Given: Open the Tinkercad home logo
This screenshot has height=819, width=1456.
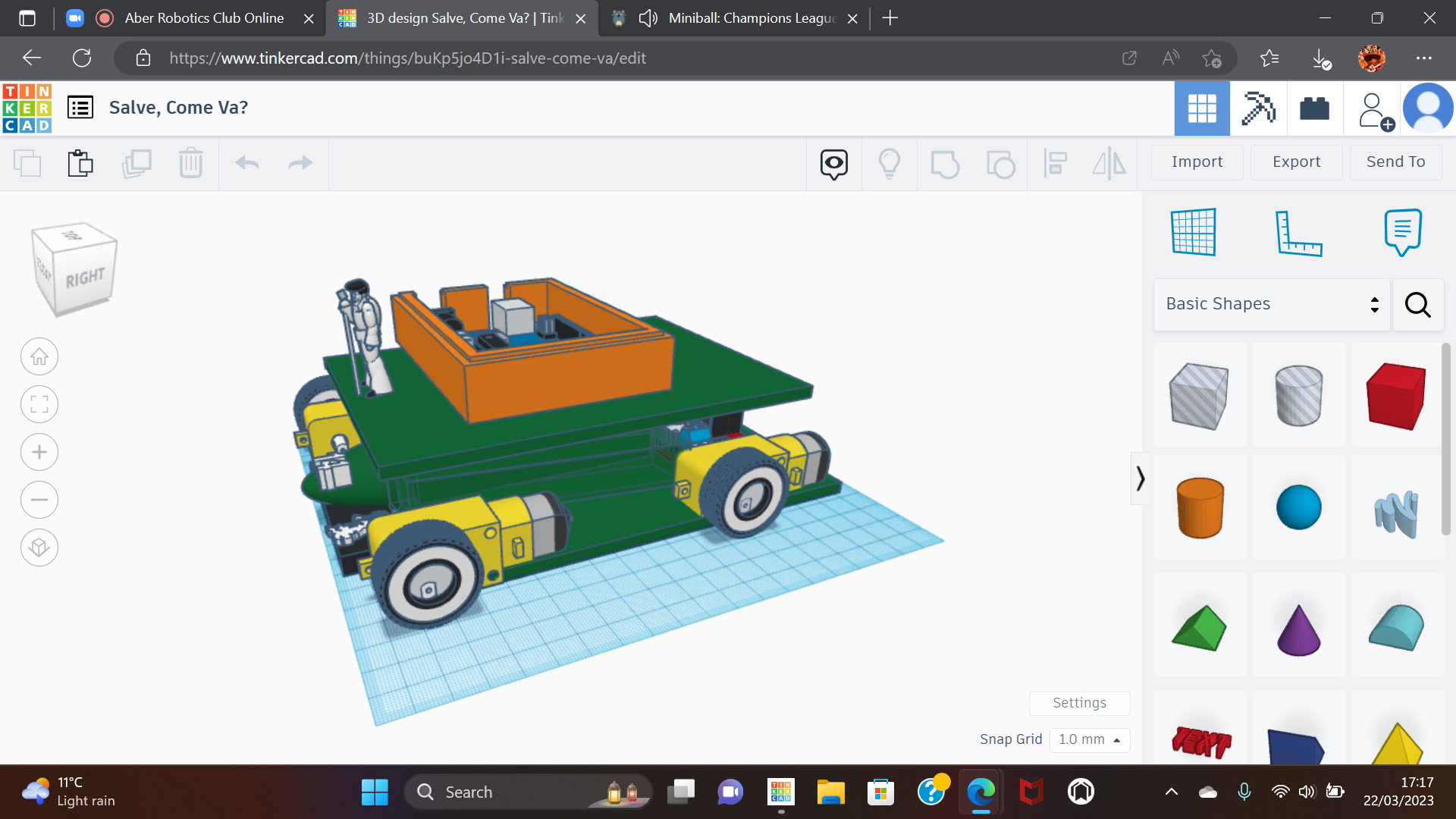Looking at the screenshot, I should 27,108.
